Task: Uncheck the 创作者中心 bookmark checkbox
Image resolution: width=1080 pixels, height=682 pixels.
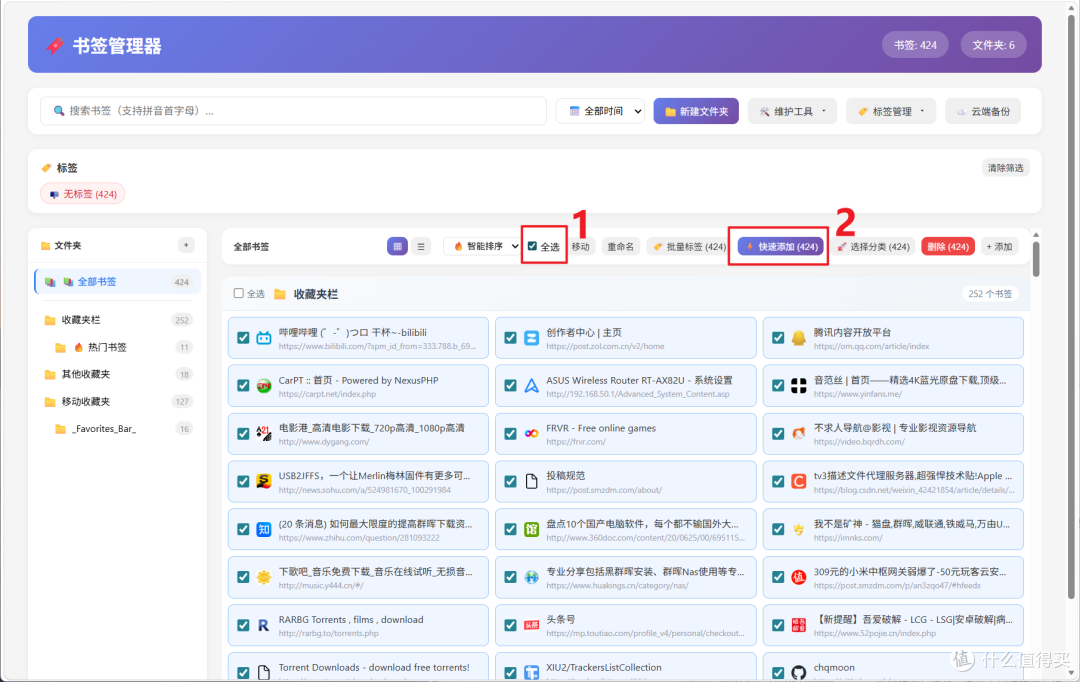Action: tap(510, 338)
